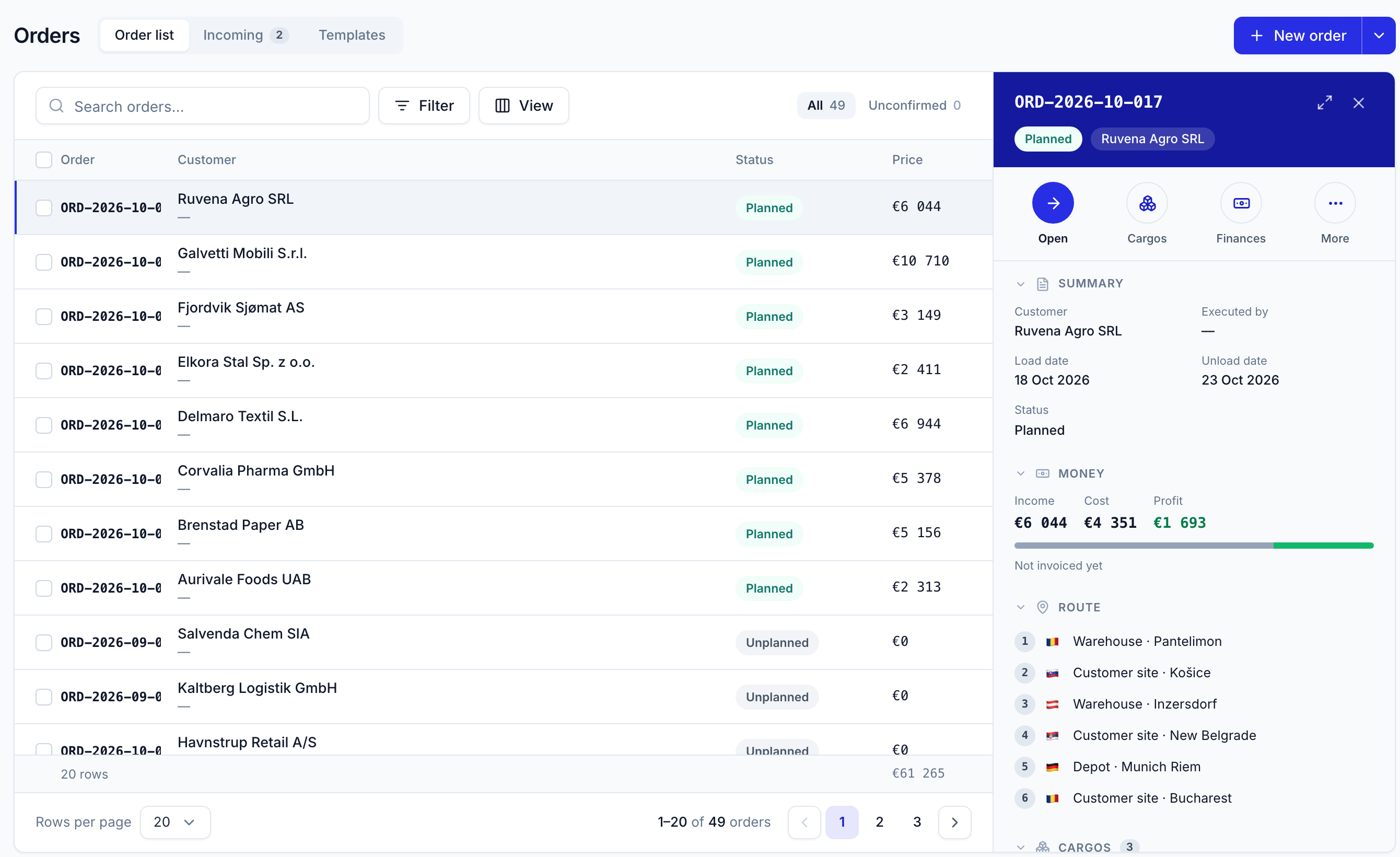Screen dimensions: 1400x857
Task: Select the Order list tab
Action: 144,35
